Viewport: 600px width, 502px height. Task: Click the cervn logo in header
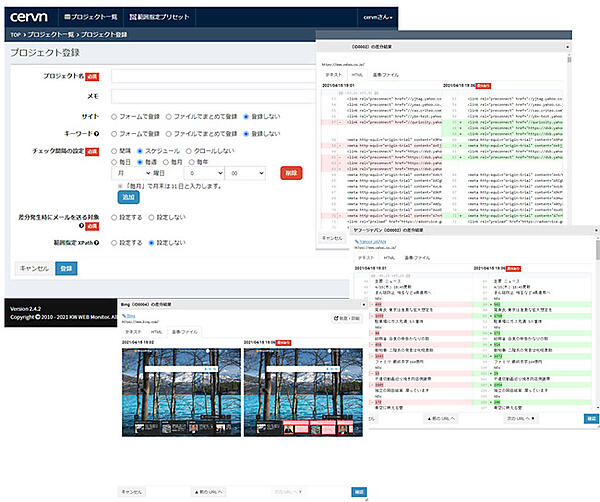28,16
